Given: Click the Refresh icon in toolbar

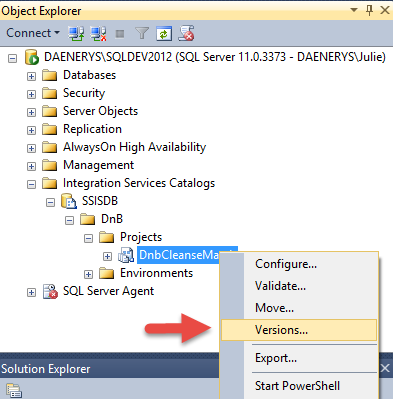Looking at the screenshot, I should (164, 33).
